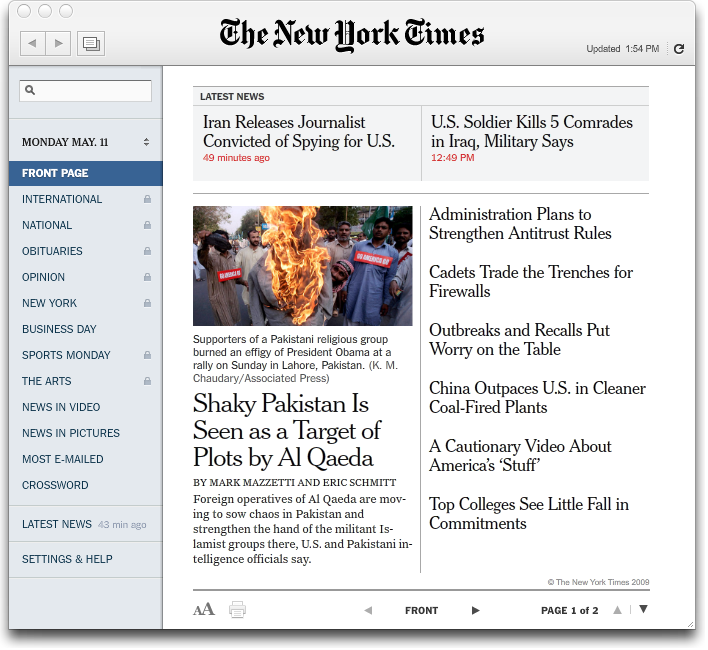Click the window resize grip at bottom corner

[x=691, y=626]
